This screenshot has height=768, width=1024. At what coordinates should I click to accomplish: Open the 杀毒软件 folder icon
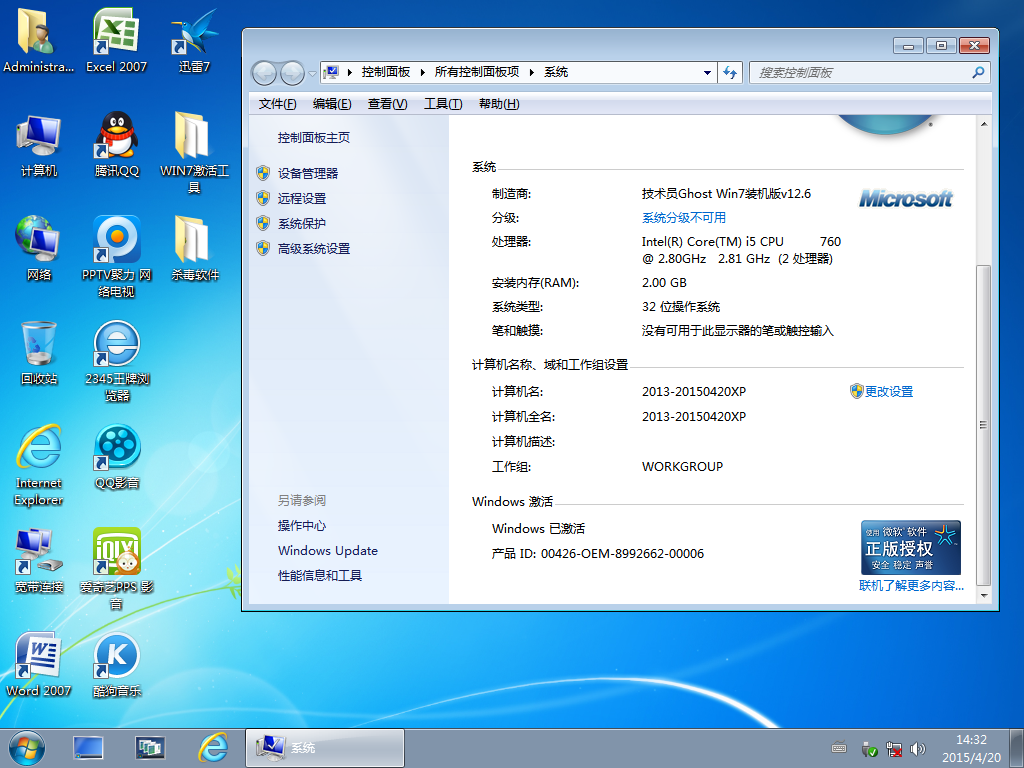click(x=194, y=249)
